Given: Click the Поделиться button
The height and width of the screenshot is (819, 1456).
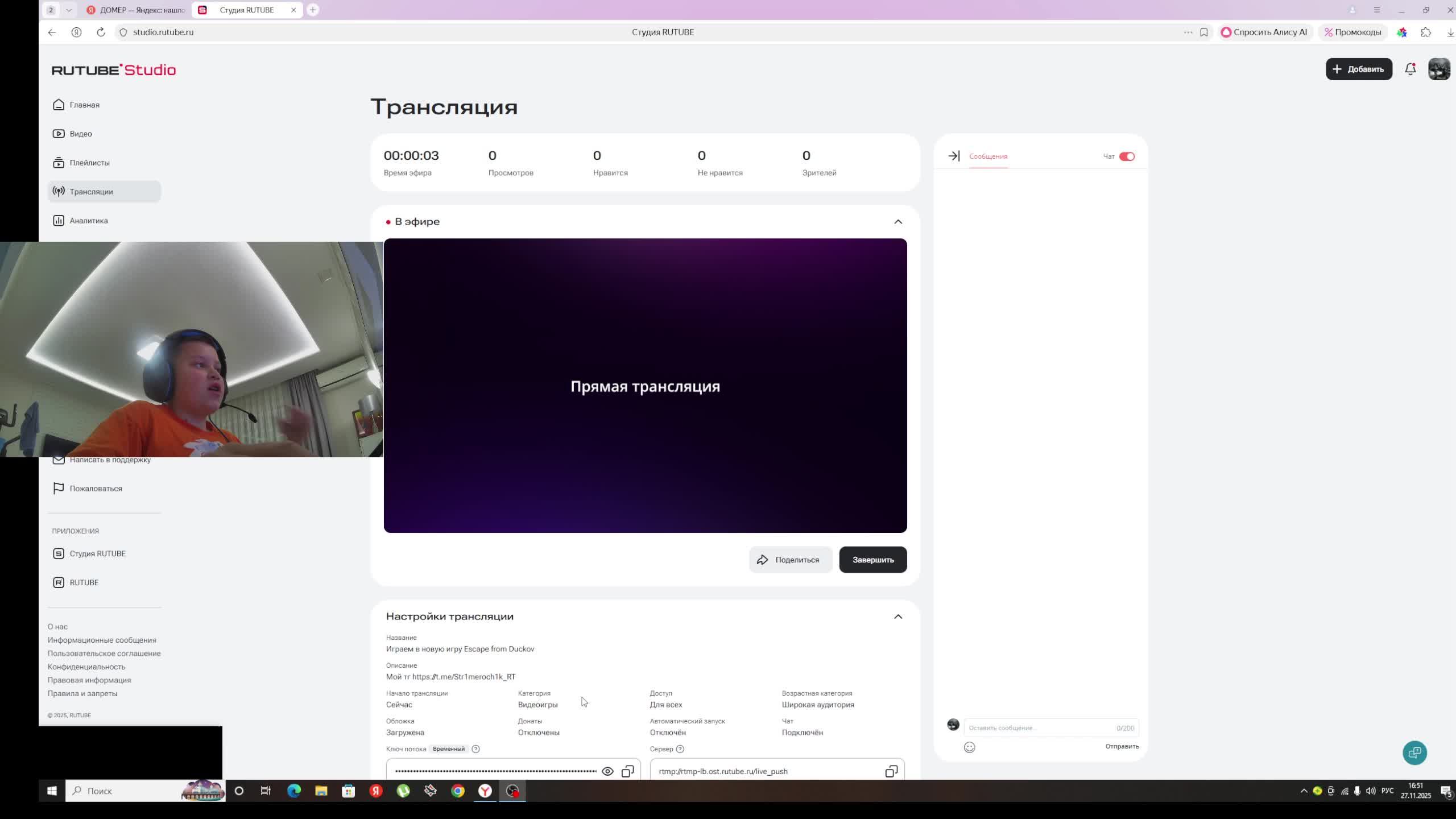Looking at the screenshot, I should pos(789,560).
